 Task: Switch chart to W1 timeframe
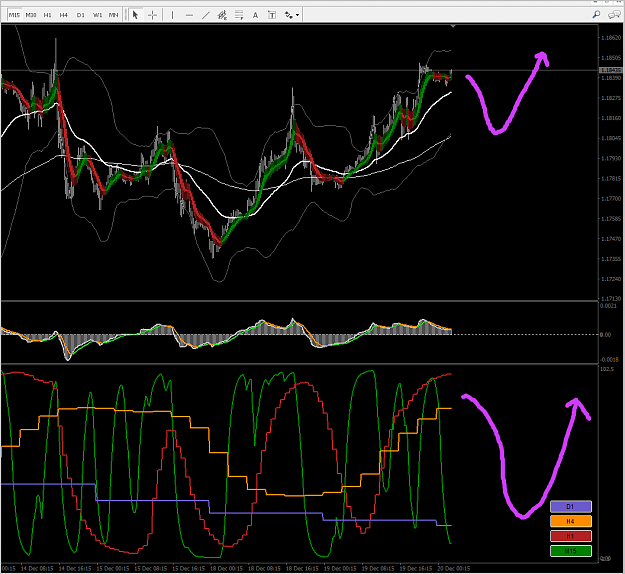tap(97, 15)
